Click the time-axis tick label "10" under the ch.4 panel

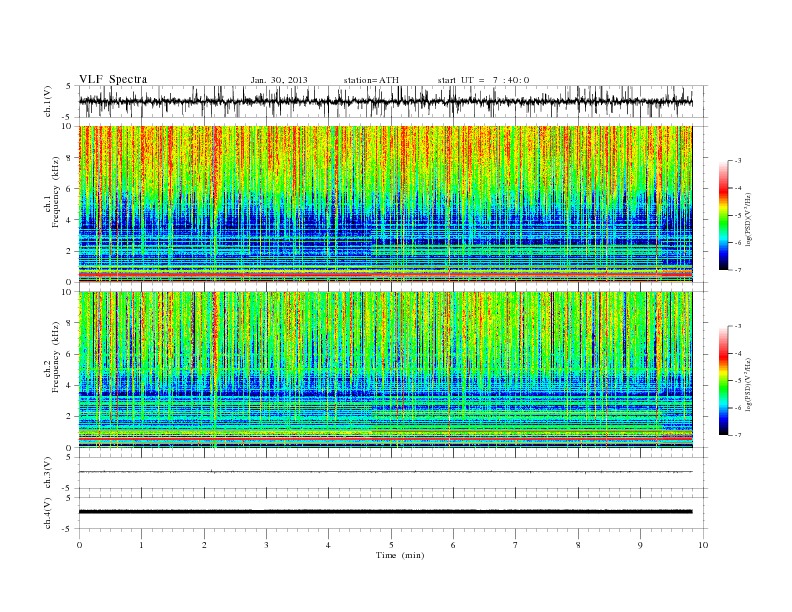coord(703,545)
